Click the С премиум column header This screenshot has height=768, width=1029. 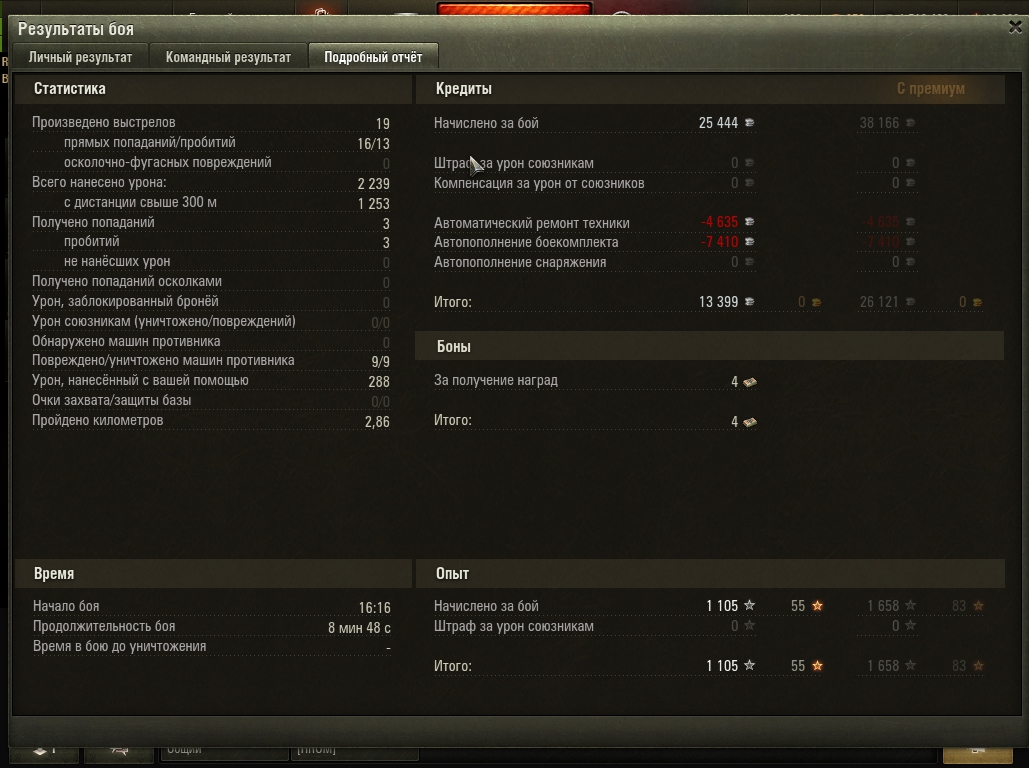(931, 89)
